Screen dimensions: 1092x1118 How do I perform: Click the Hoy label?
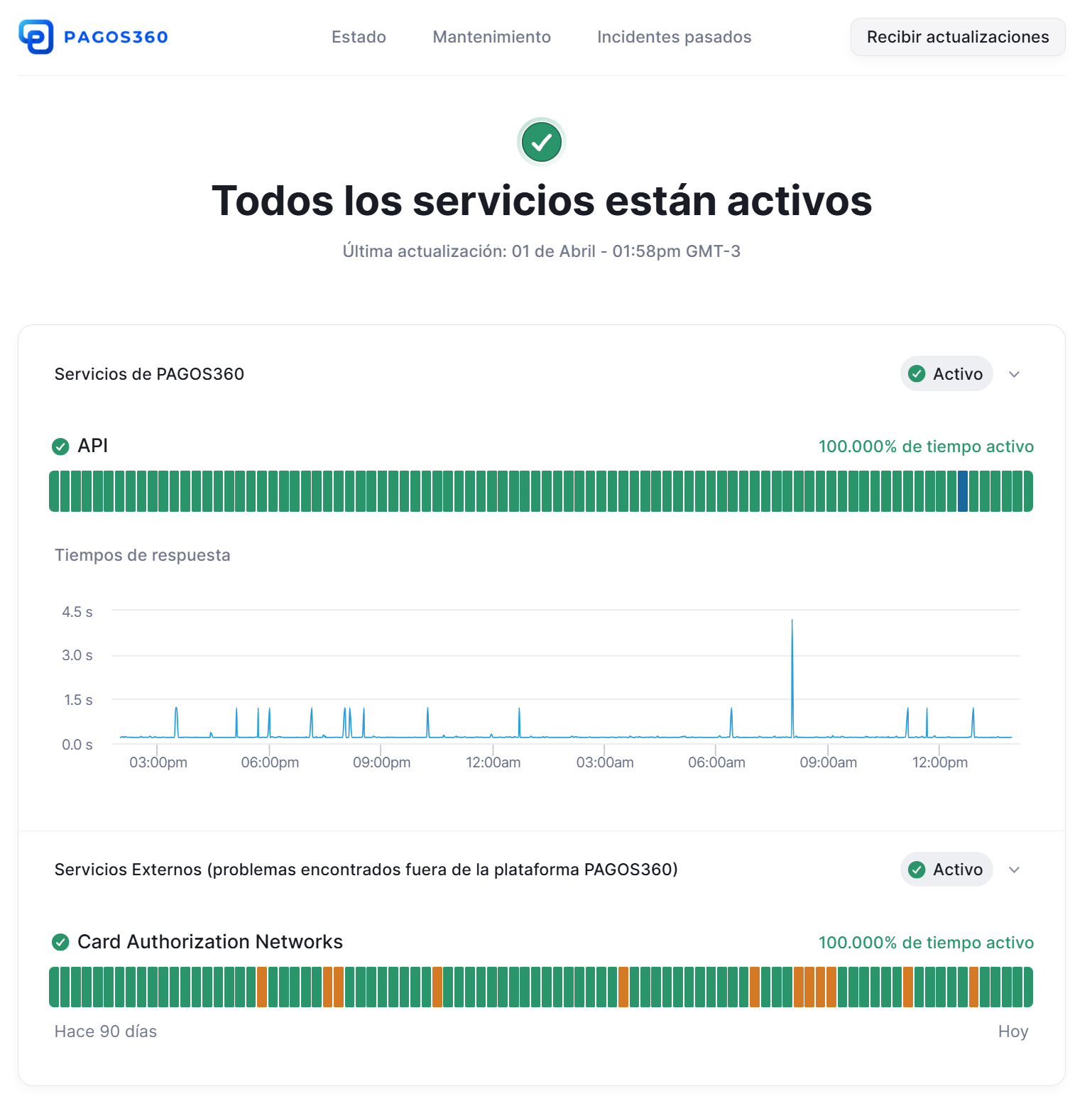[x=1013, y=1031]
